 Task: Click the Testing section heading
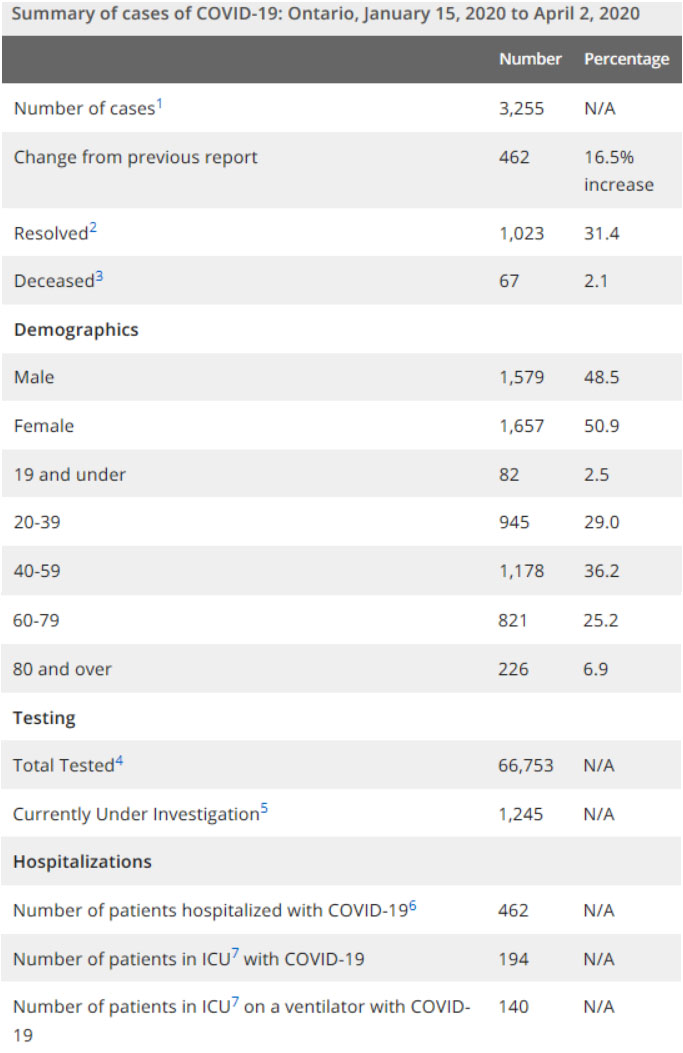tap(44, 718)
